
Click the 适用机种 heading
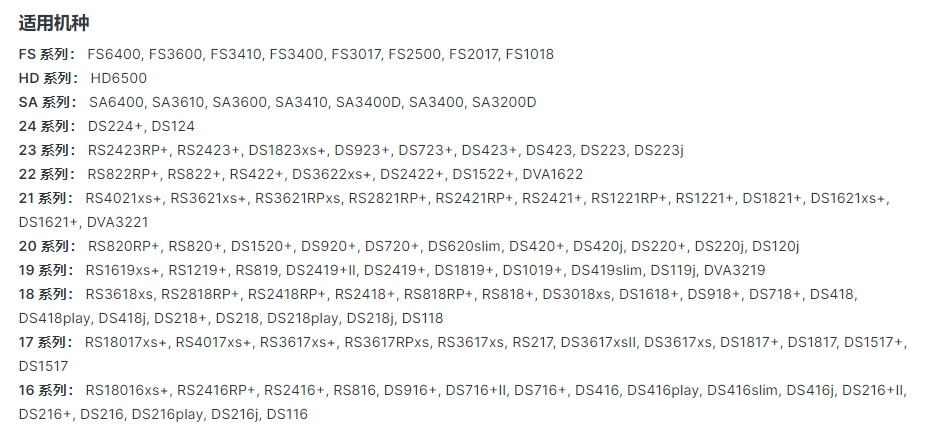(x=54, y=23)
